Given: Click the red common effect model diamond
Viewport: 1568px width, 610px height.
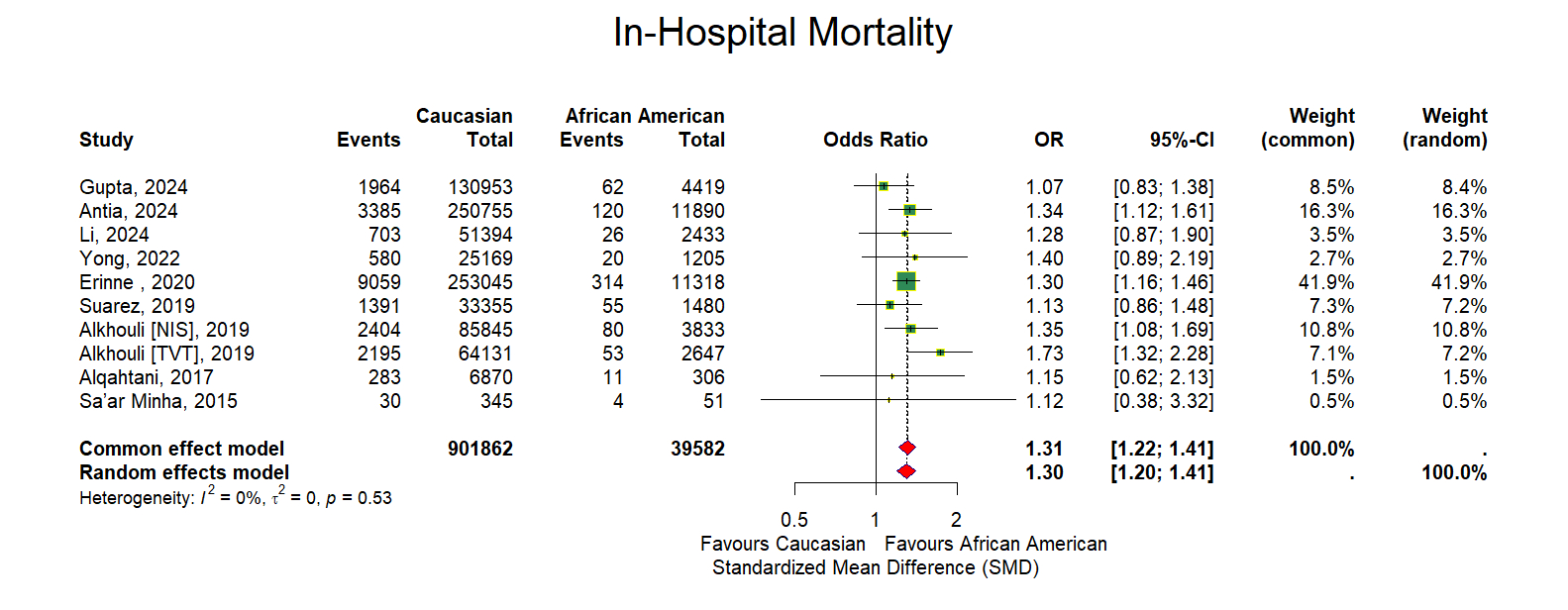Looking at the screenshot, I should (906, 449).
